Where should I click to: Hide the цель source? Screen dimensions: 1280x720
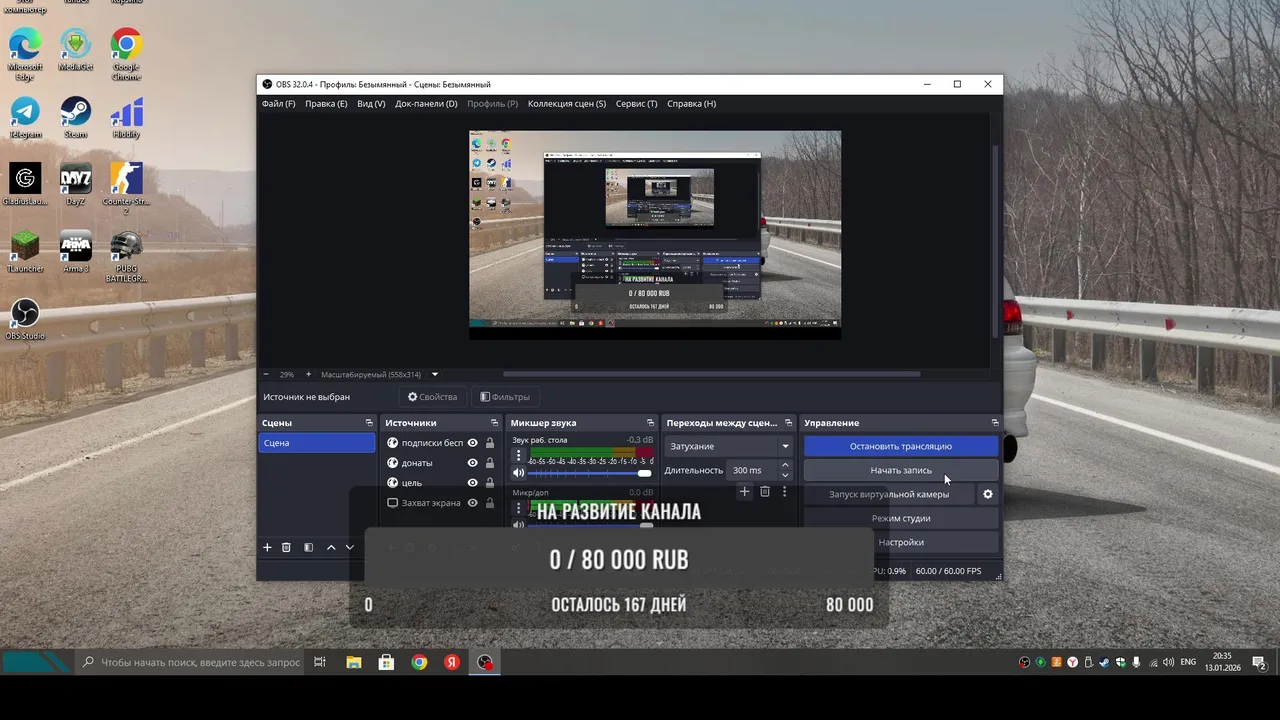(473, 483)
